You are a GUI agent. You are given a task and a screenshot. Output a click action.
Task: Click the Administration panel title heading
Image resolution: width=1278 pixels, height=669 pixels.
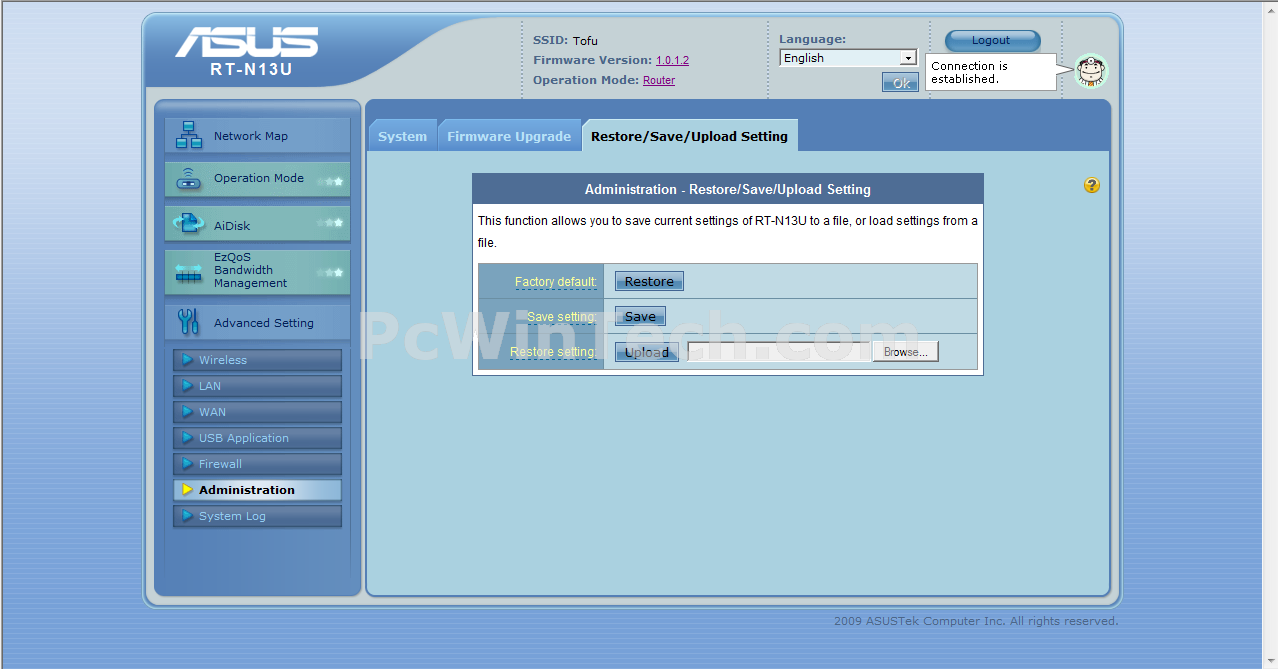[728, 189]
